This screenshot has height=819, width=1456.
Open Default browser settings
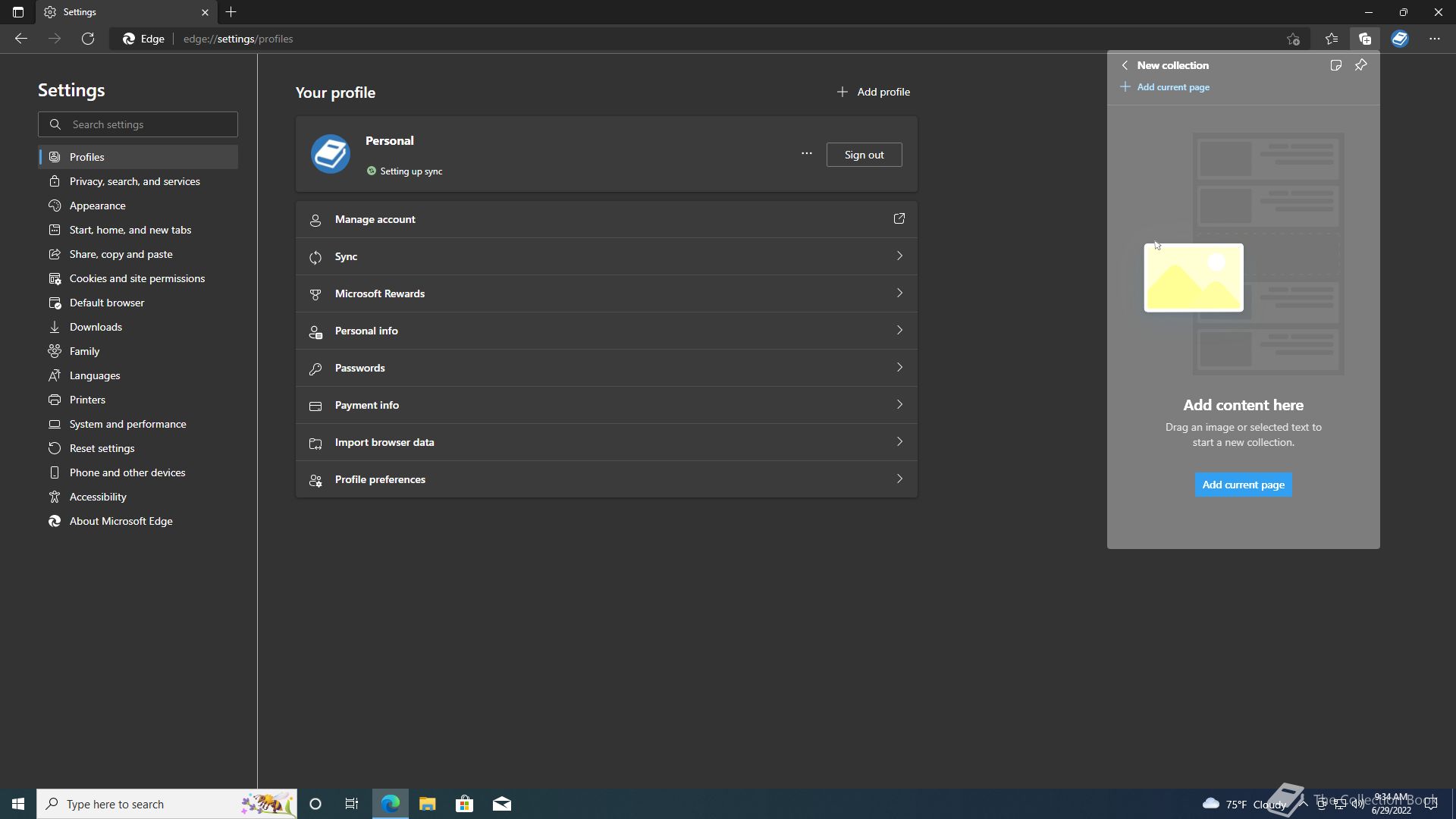[x=138, y=303]
